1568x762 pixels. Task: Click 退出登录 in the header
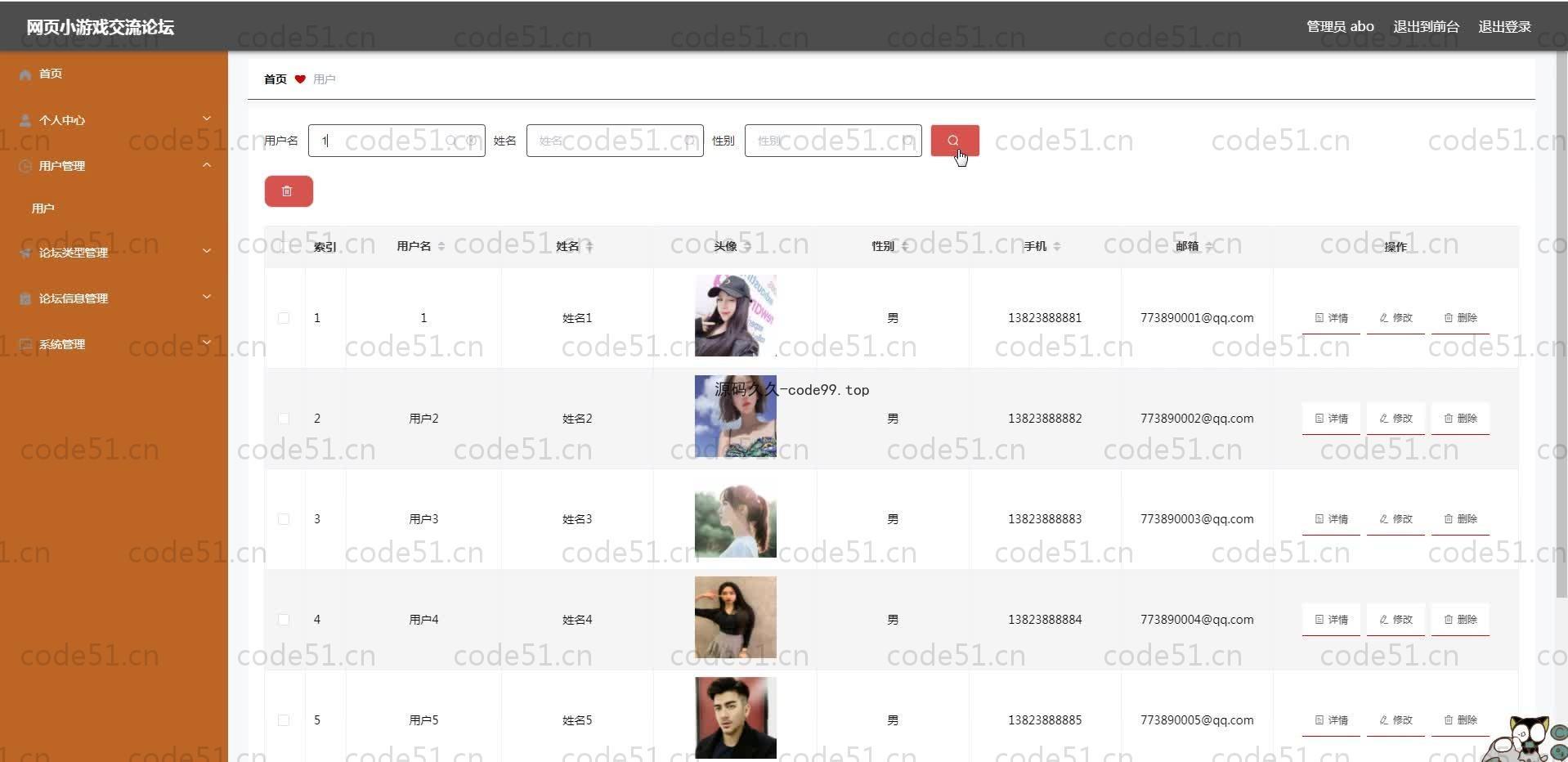click(x=1504, y=26)
